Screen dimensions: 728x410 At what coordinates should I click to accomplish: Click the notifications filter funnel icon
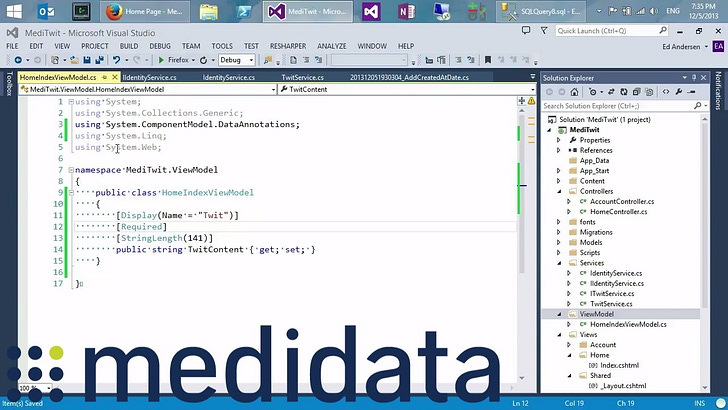pyautogui.click(x=544, y=31)
